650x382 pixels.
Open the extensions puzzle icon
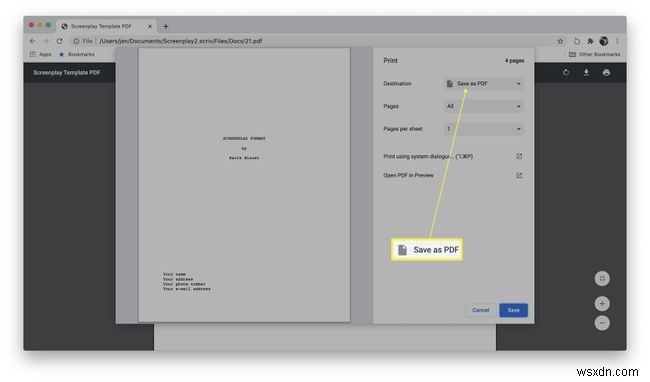coord(590,41)
